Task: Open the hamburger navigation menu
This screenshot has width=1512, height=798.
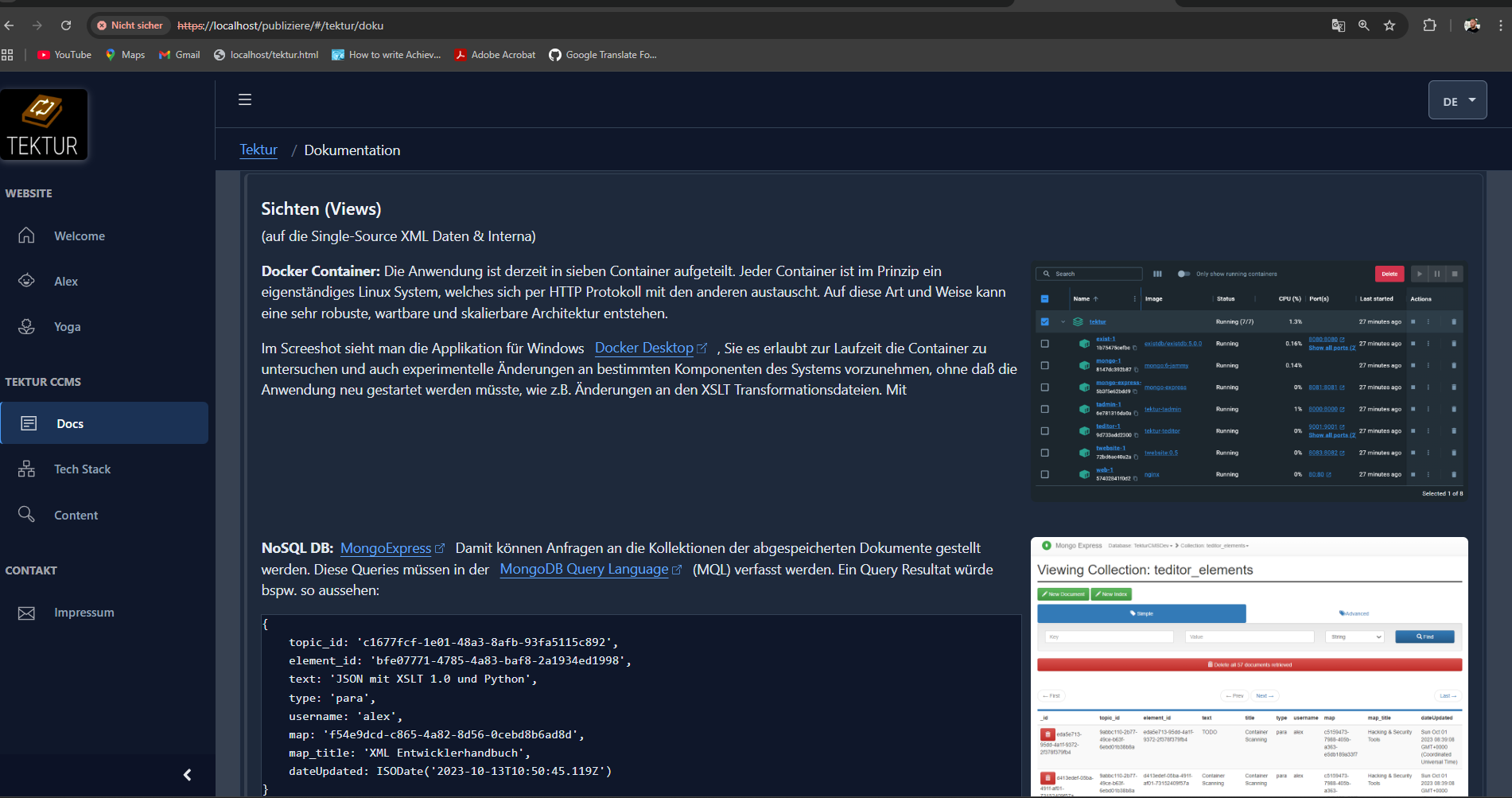Action: [244, 99]
